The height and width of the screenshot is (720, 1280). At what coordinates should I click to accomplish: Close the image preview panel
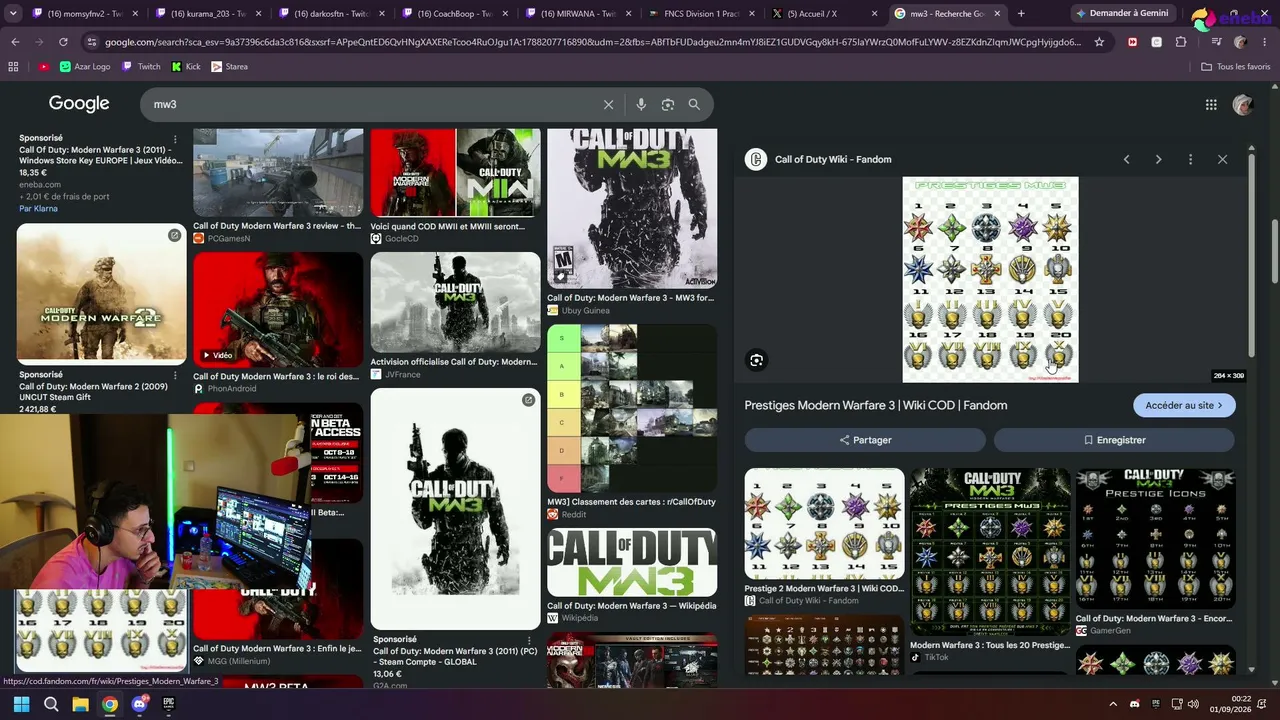(x=1222, y=159)
